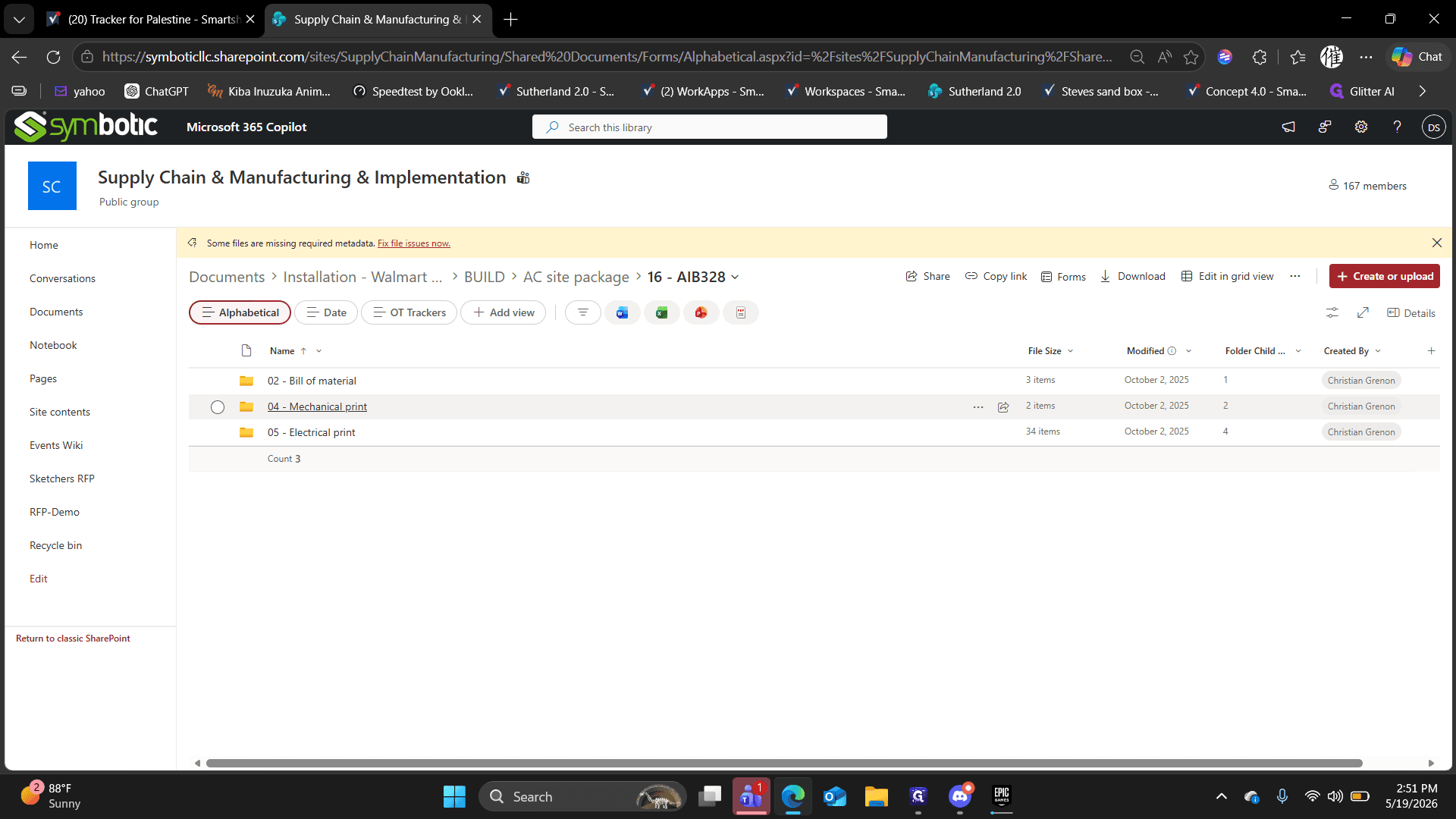Screen dimensions: 1456x819
Task: Filter library by Excel files
Action: pyautogui.click(x=661, y=312)
